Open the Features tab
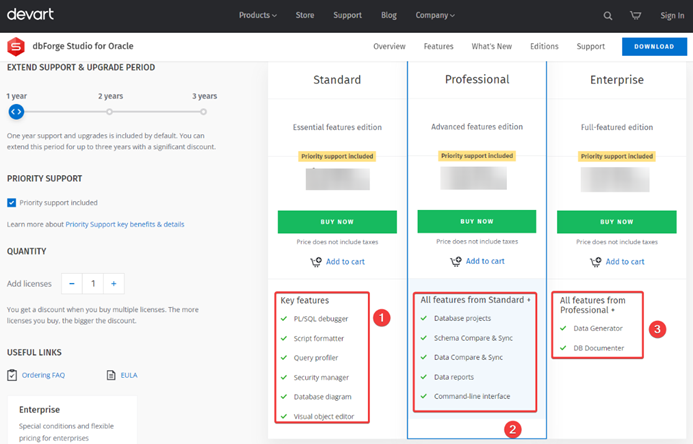693x444 pixels. pyautogui.click(x=438, y=46)
